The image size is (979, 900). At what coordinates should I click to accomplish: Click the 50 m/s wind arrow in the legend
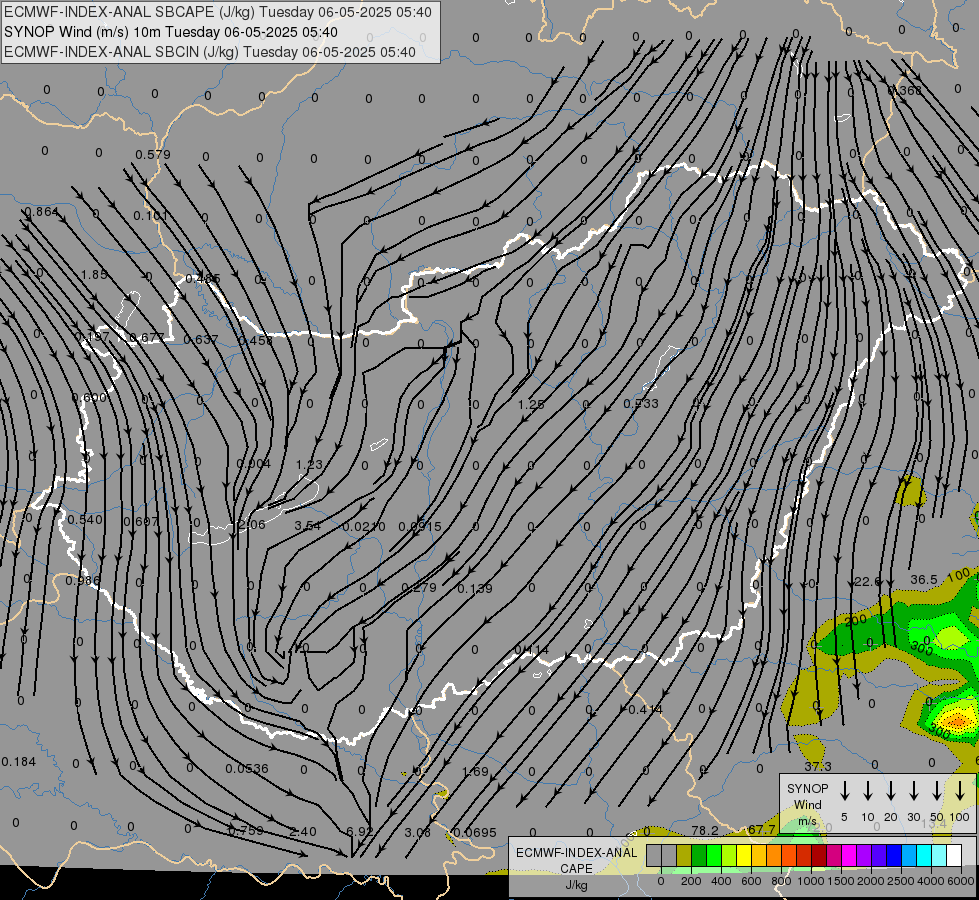click(x=937, y=791)
